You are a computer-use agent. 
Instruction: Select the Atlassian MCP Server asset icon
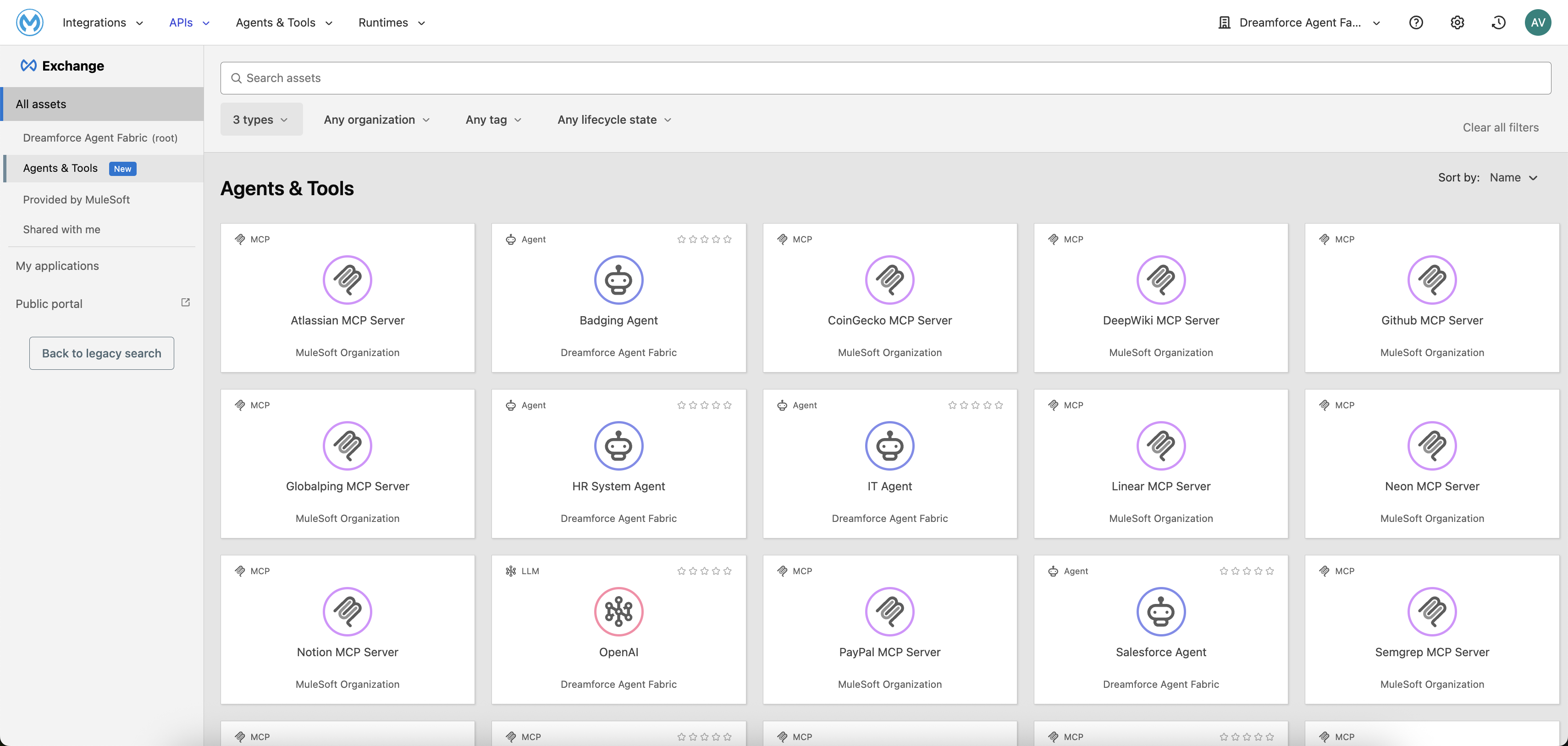click(x=347, y=280)
